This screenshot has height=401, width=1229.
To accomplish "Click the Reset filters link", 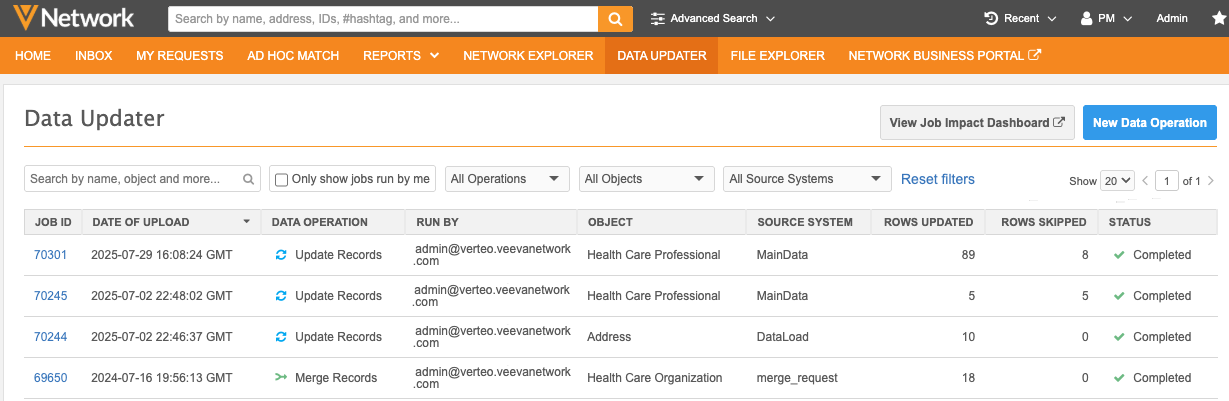I will (x=938, y=179).
